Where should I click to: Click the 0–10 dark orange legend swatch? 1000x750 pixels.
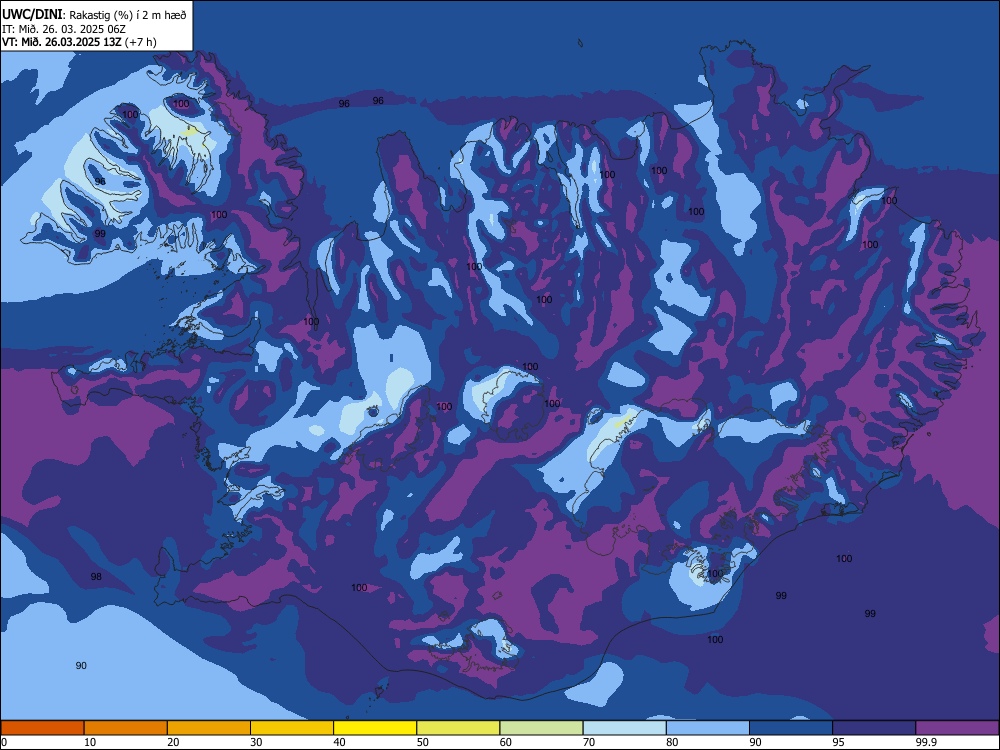[x=42, y=728]
